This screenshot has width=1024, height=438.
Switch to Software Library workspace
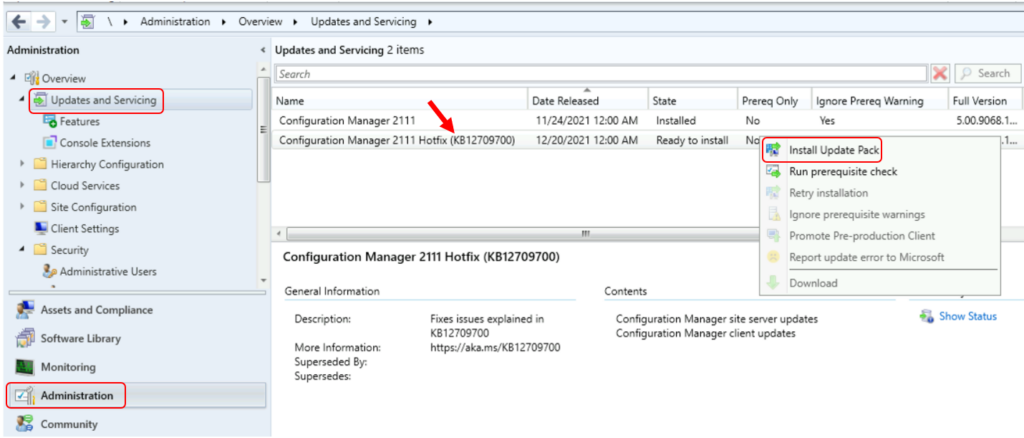click(80, 339)
